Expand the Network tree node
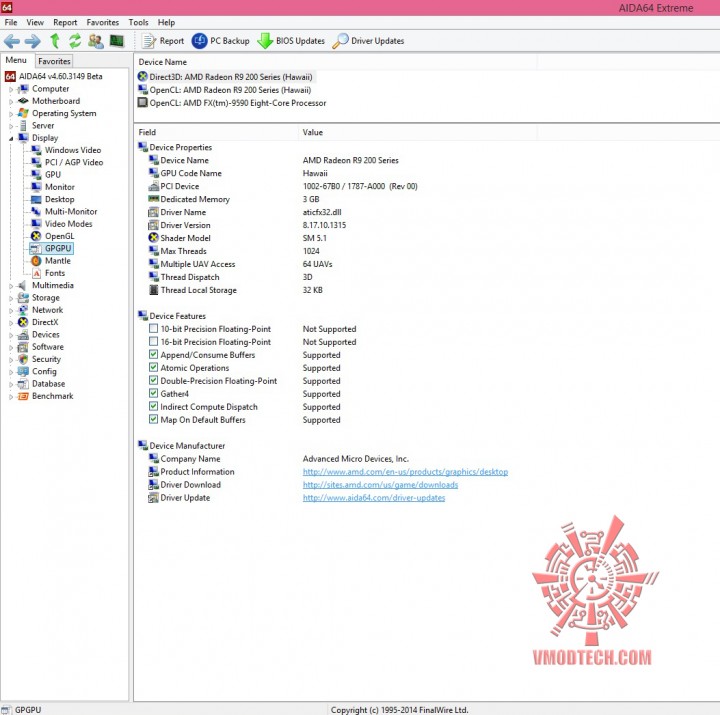 click(x=11, y=311)
